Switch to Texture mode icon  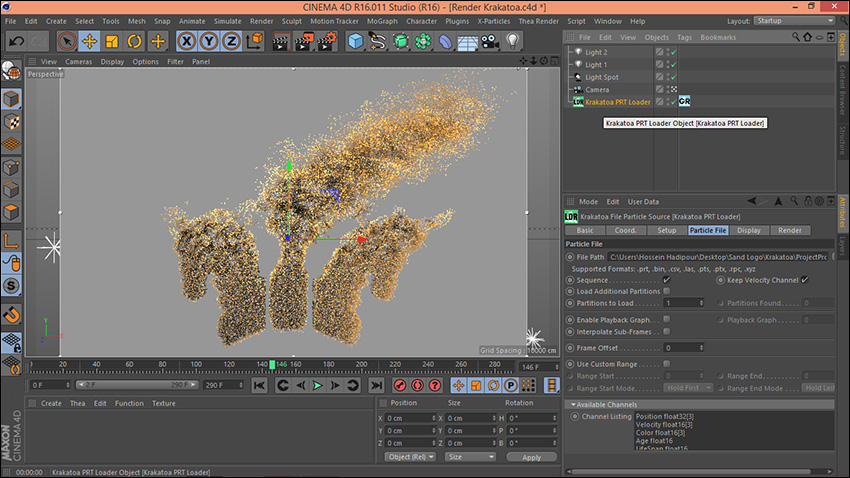(11, 122)
